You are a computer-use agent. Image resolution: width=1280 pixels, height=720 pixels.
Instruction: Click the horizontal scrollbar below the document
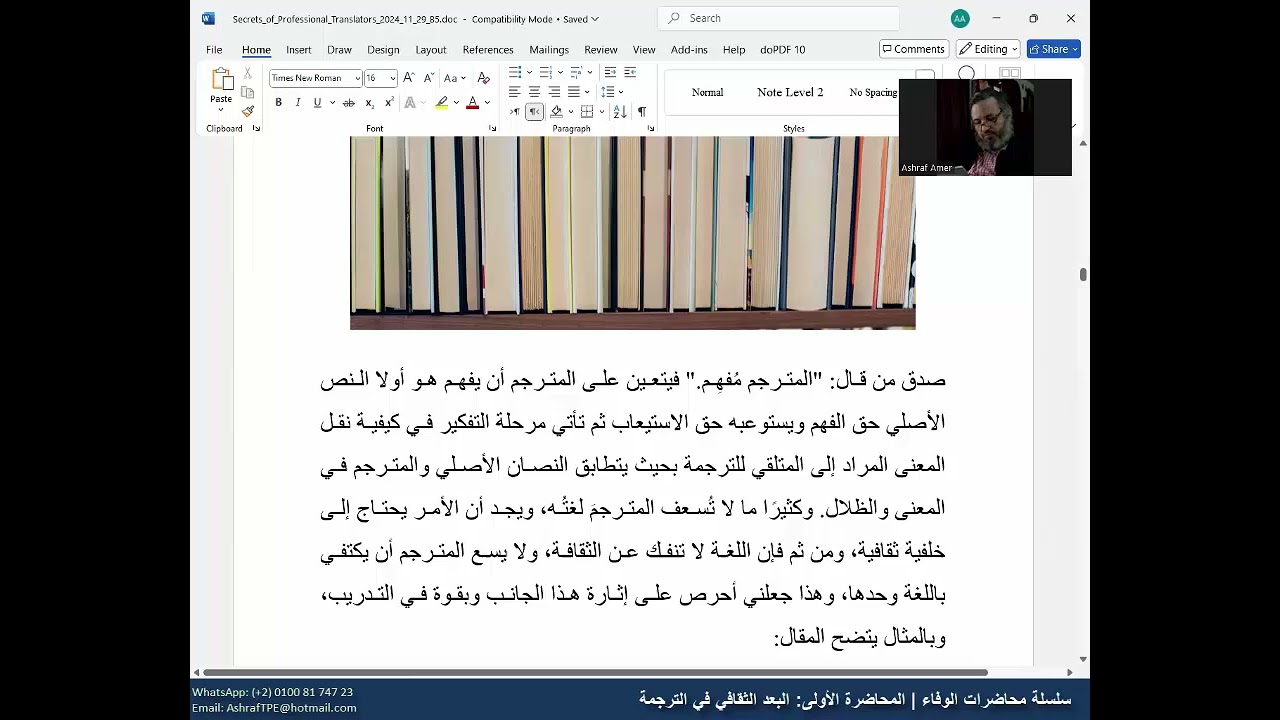click(596, 672)
